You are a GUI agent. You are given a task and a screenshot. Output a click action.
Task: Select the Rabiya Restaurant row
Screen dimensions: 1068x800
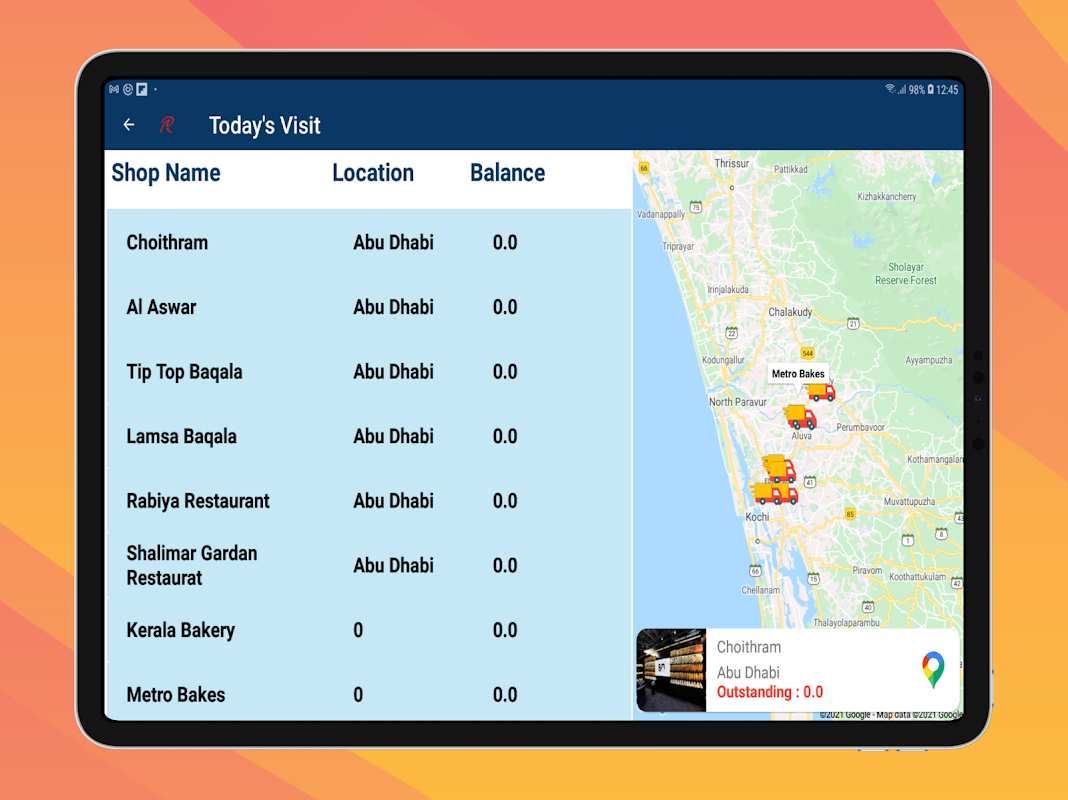pos(368,501)
